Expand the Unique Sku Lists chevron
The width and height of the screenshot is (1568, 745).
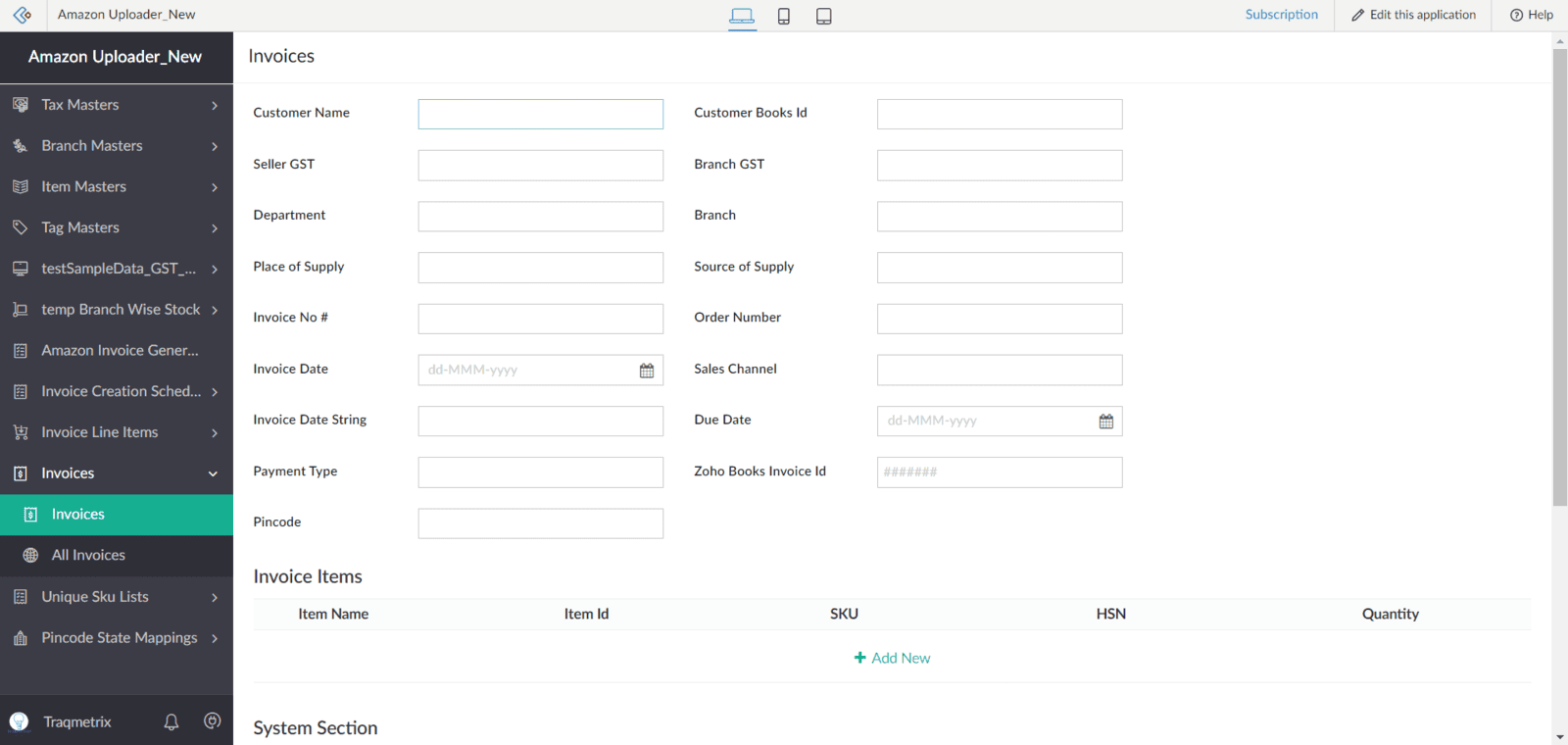[215, 597]
